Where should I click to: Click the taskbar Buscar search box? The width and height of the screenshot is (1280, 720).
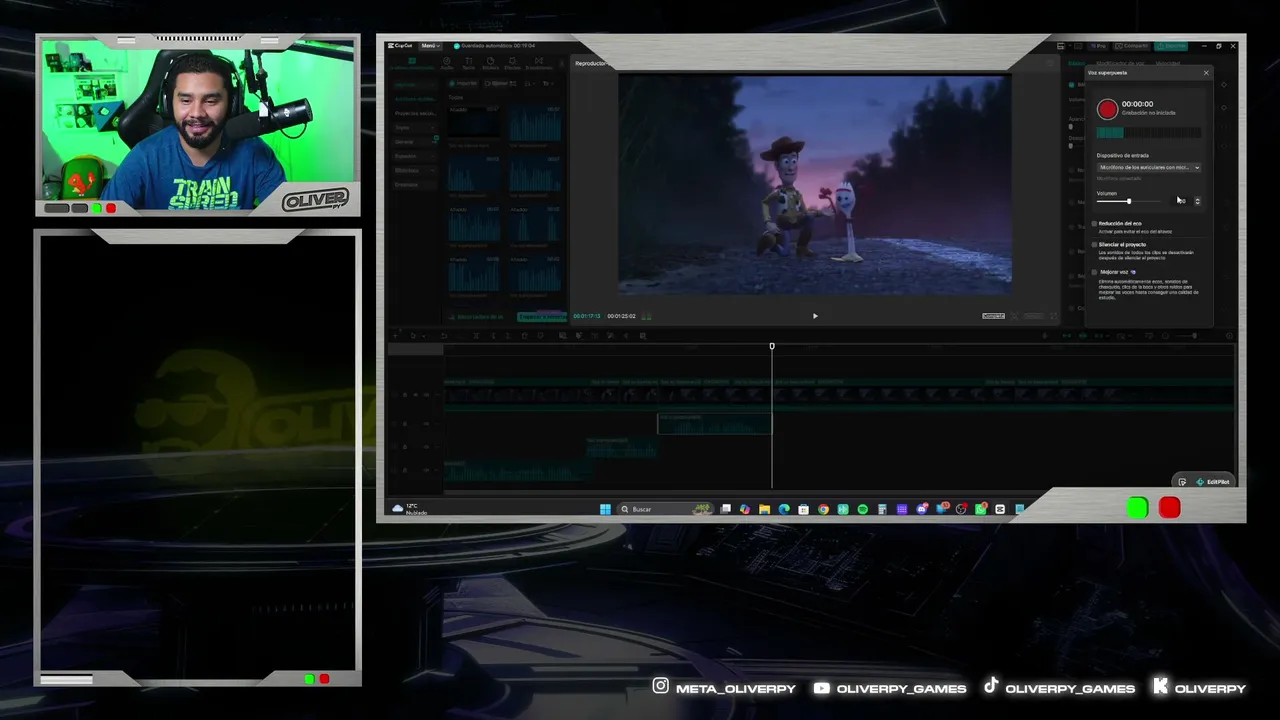pos(666,509)
